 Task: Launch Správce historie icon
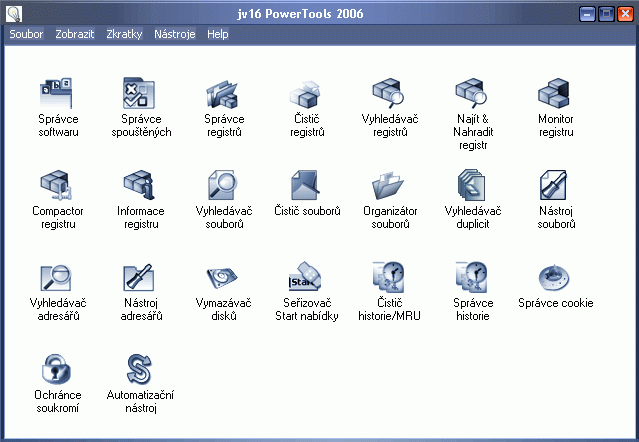(x=472, y=277)
